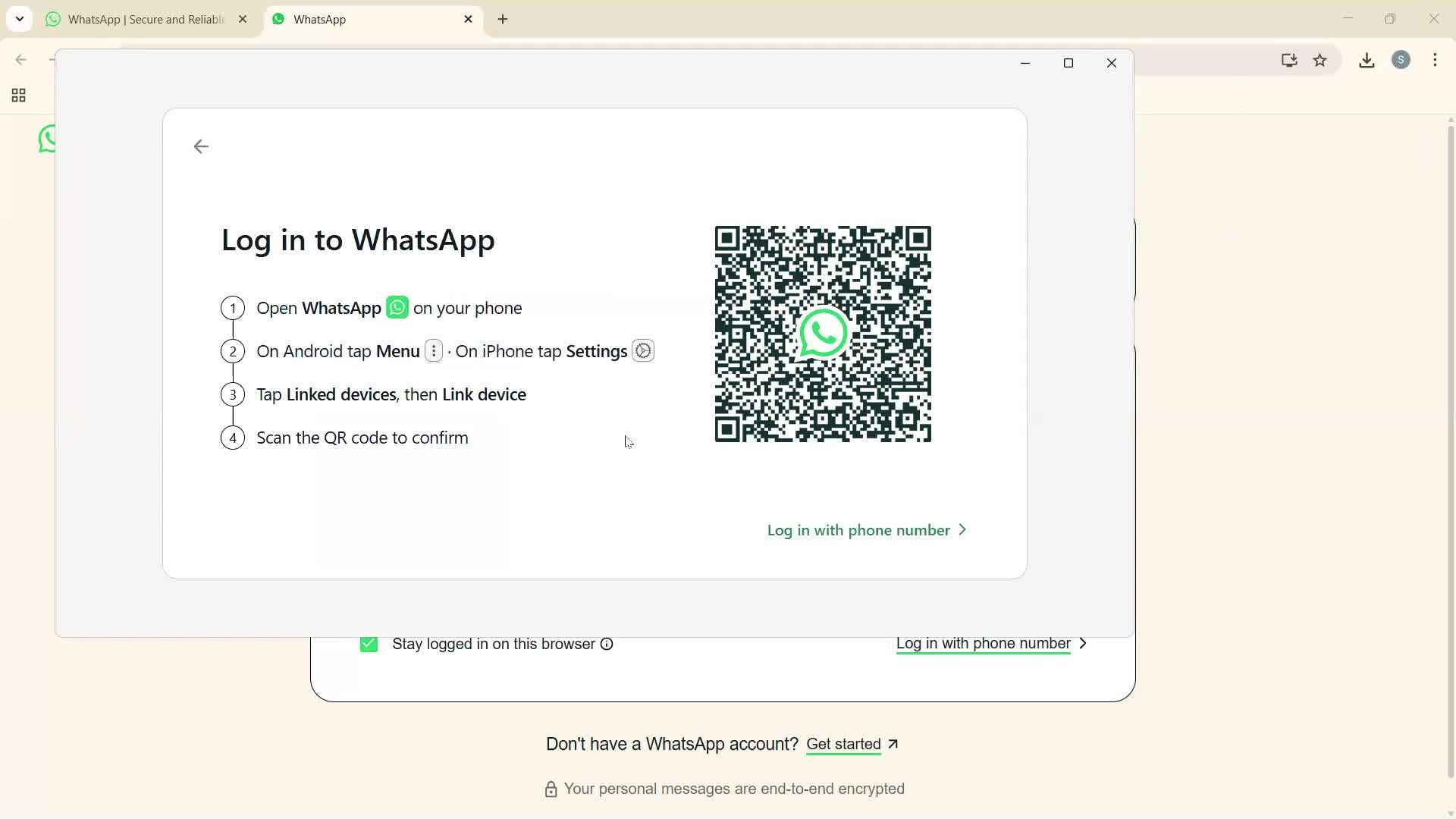Open the Chrome profile avatar
The image size is (1456, 819).
(1402, 60)
